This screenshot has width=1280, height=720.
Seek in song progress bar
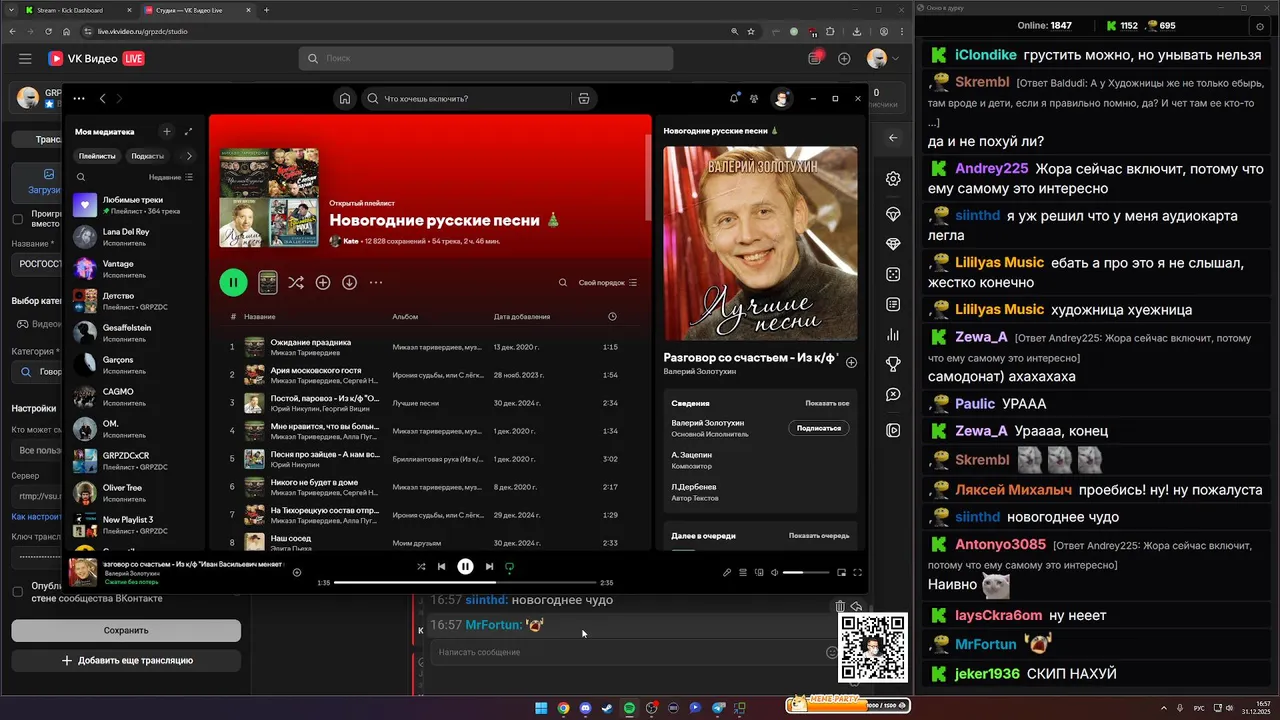click(465, 582)
